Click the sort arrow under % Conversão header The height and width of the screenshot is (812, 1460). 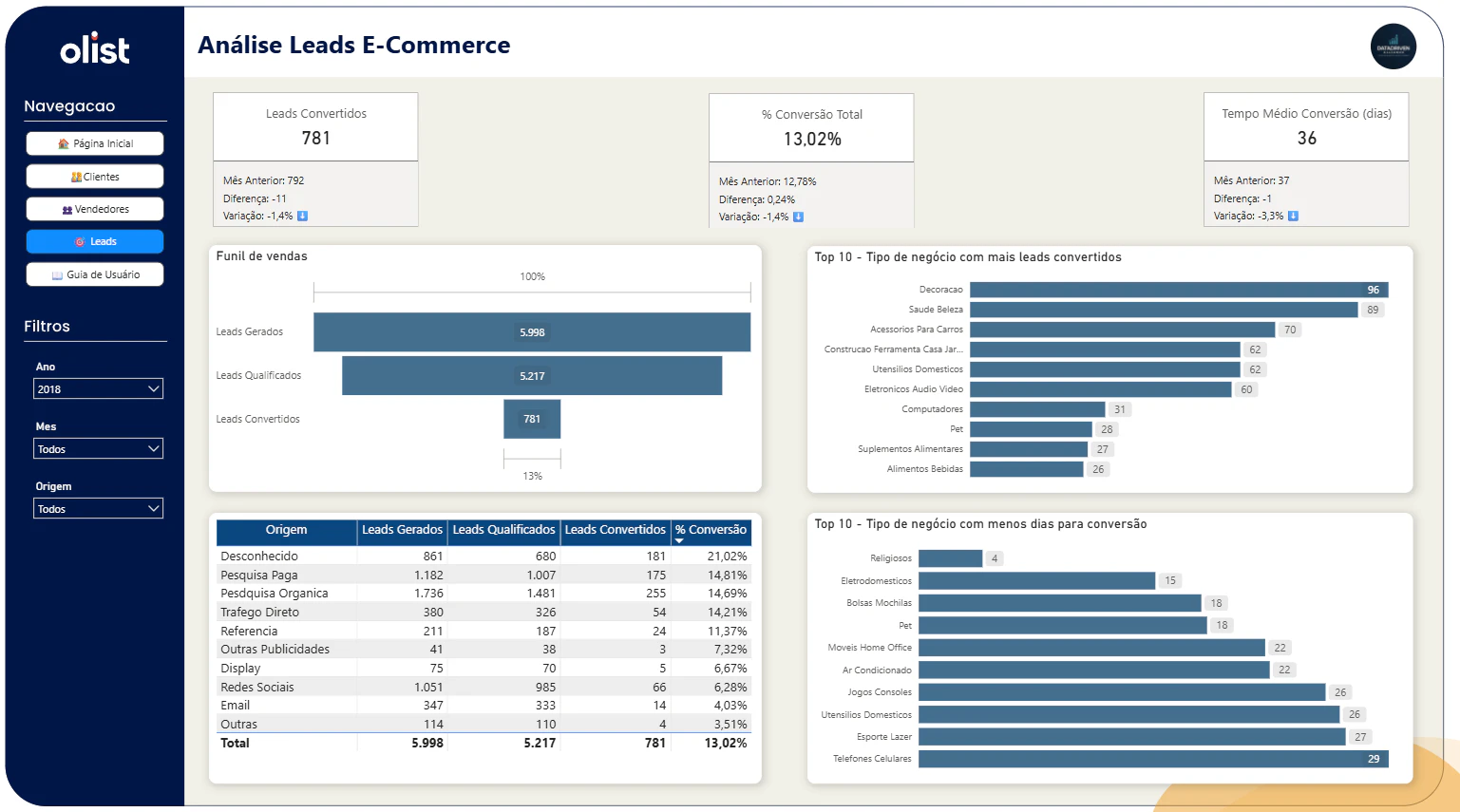pyautogui.click(x=679, y=541)
